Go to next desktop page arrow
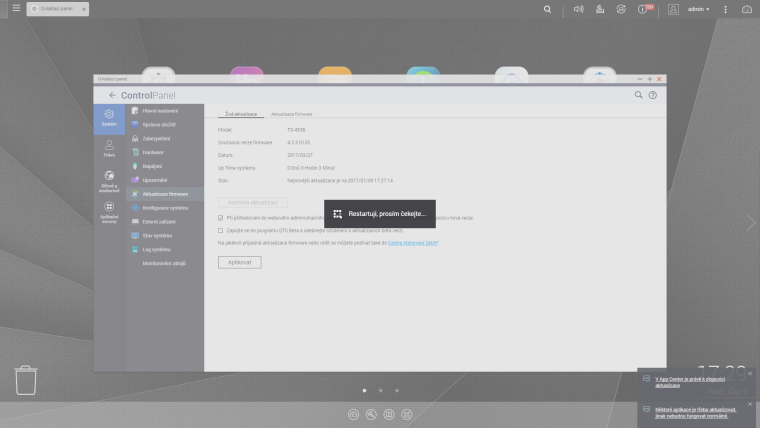 tap(751, 222)
